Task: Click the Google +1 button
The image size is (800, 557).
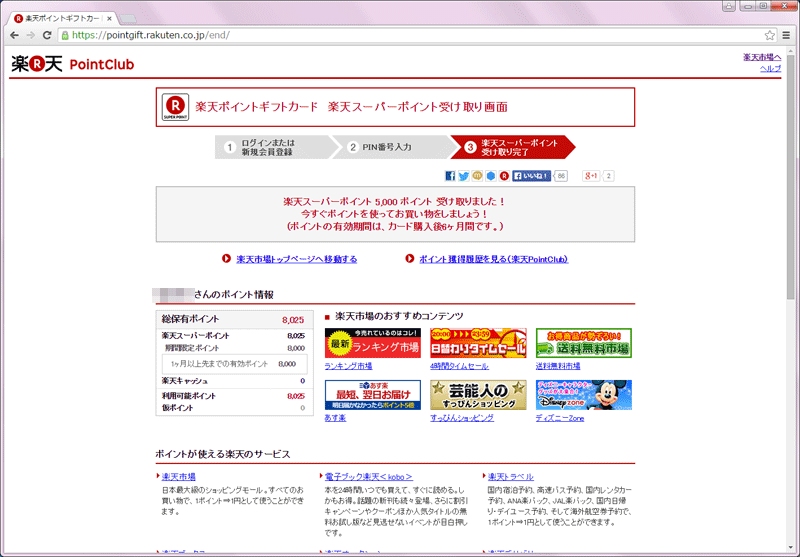Action: [591, 176]
